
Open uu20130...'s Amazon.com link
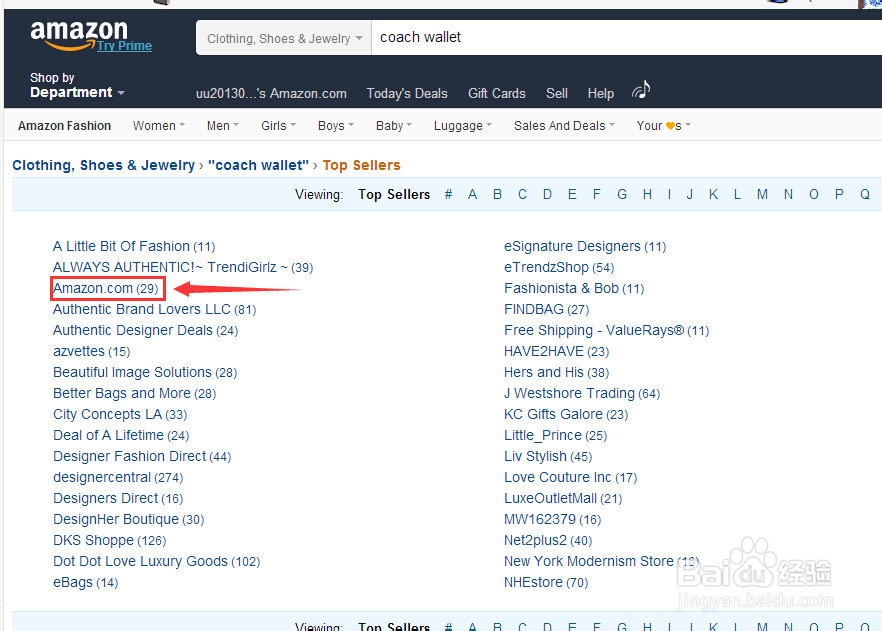271,93
